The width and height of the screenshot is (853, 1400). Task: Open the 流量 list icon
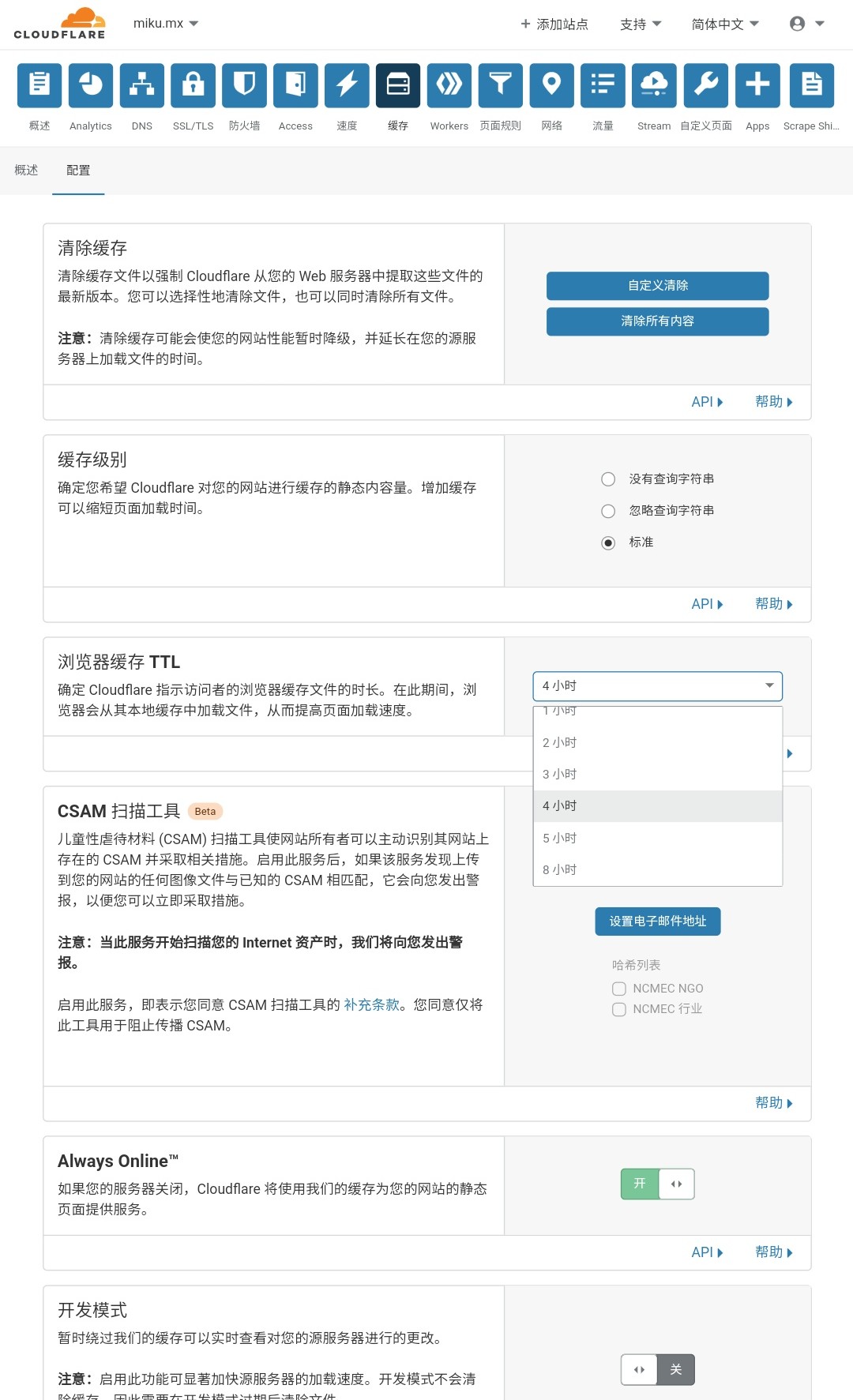(603, 85)
